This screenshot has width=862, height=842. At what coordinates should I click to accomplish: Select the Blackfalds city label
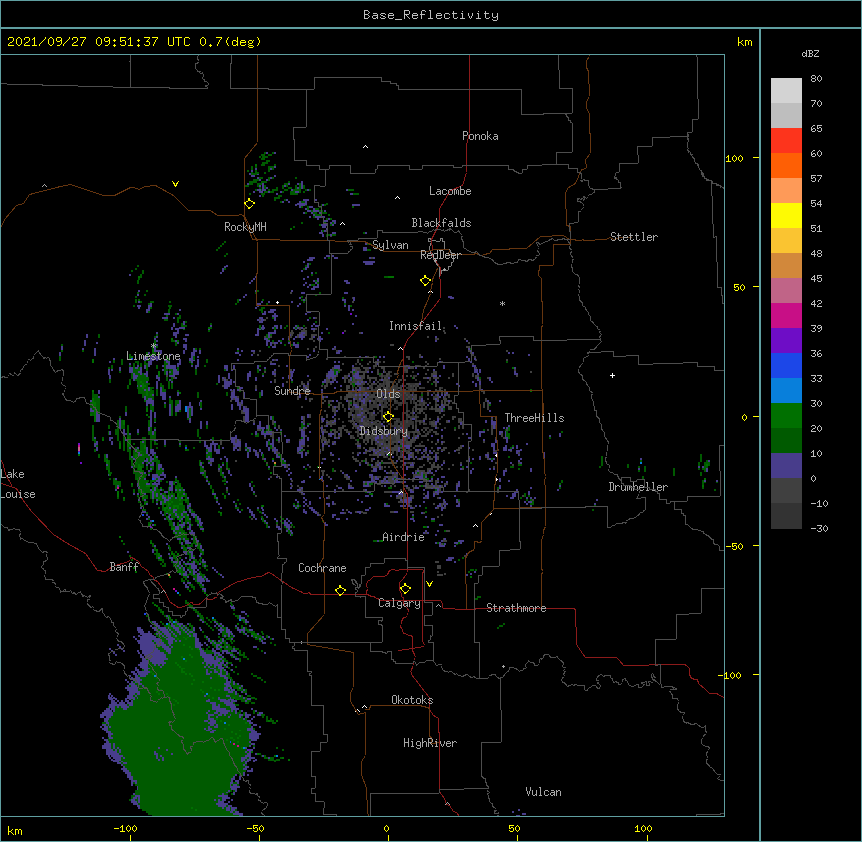(x=441, y=223)
